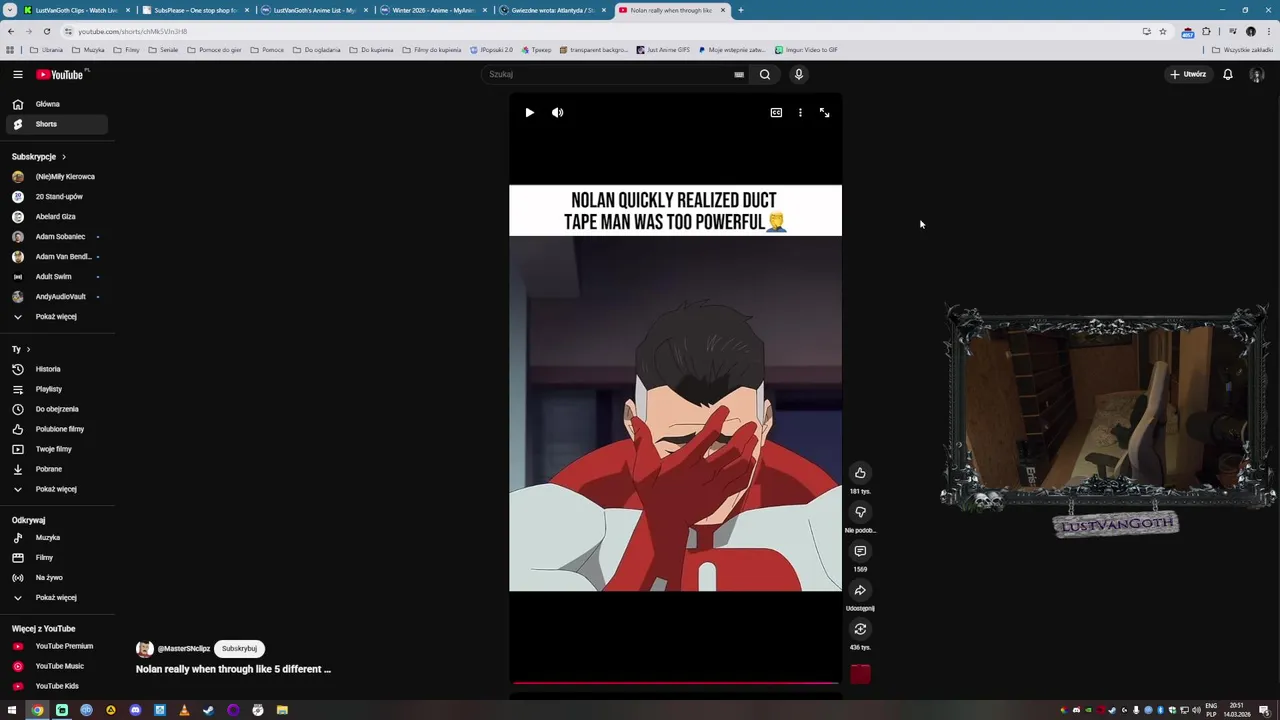Image resolution: width=1280 pixels, height=720 pixels.
Task: Open Historia watch history
Action: (56, 369)
